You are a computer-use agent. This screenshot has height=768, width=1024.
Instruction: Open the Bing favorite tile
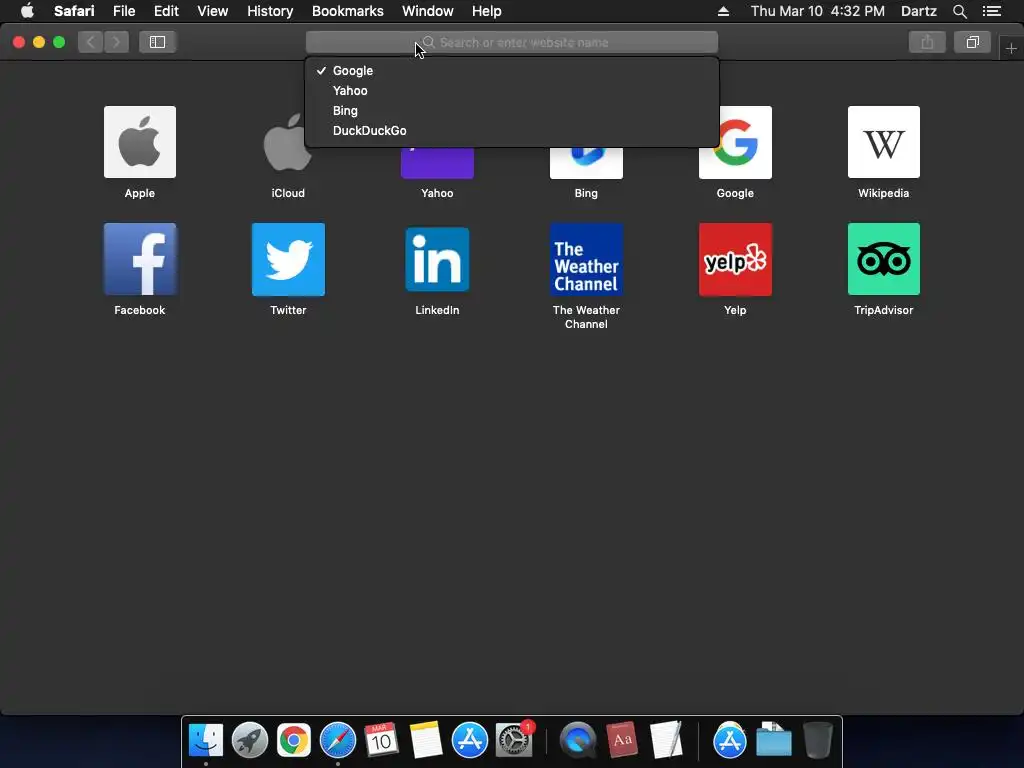(586, 163)
